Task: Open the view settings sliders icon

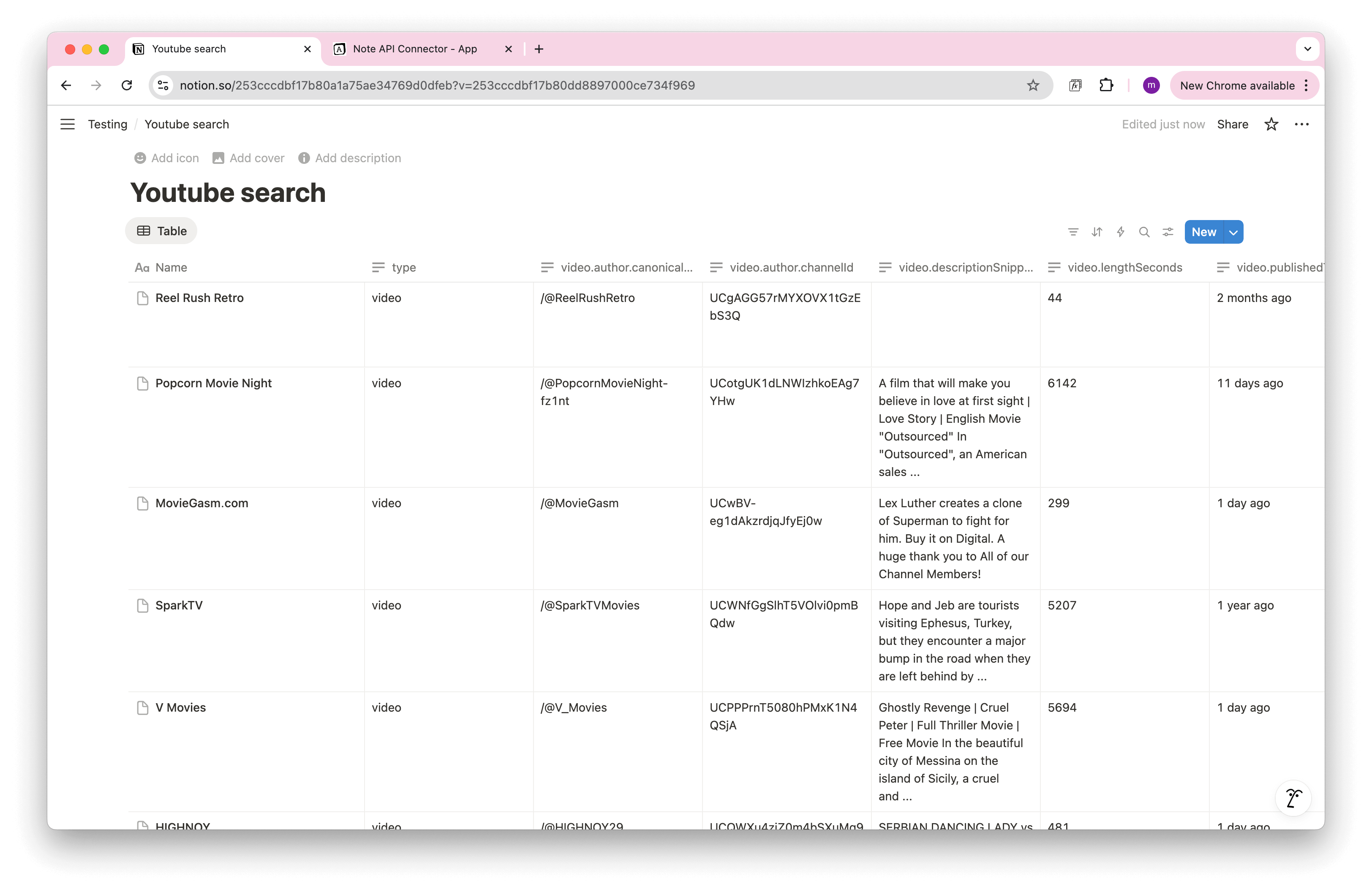Action: tap(1168, 231)
